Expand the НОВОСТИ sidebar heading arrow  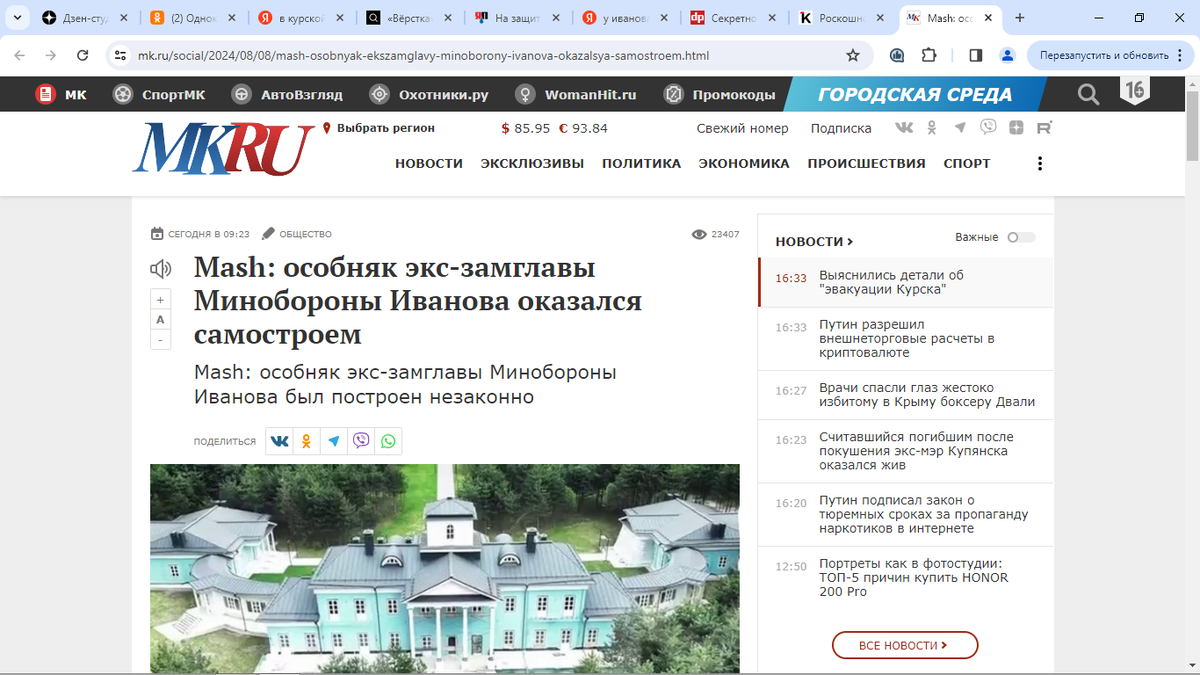851,242
